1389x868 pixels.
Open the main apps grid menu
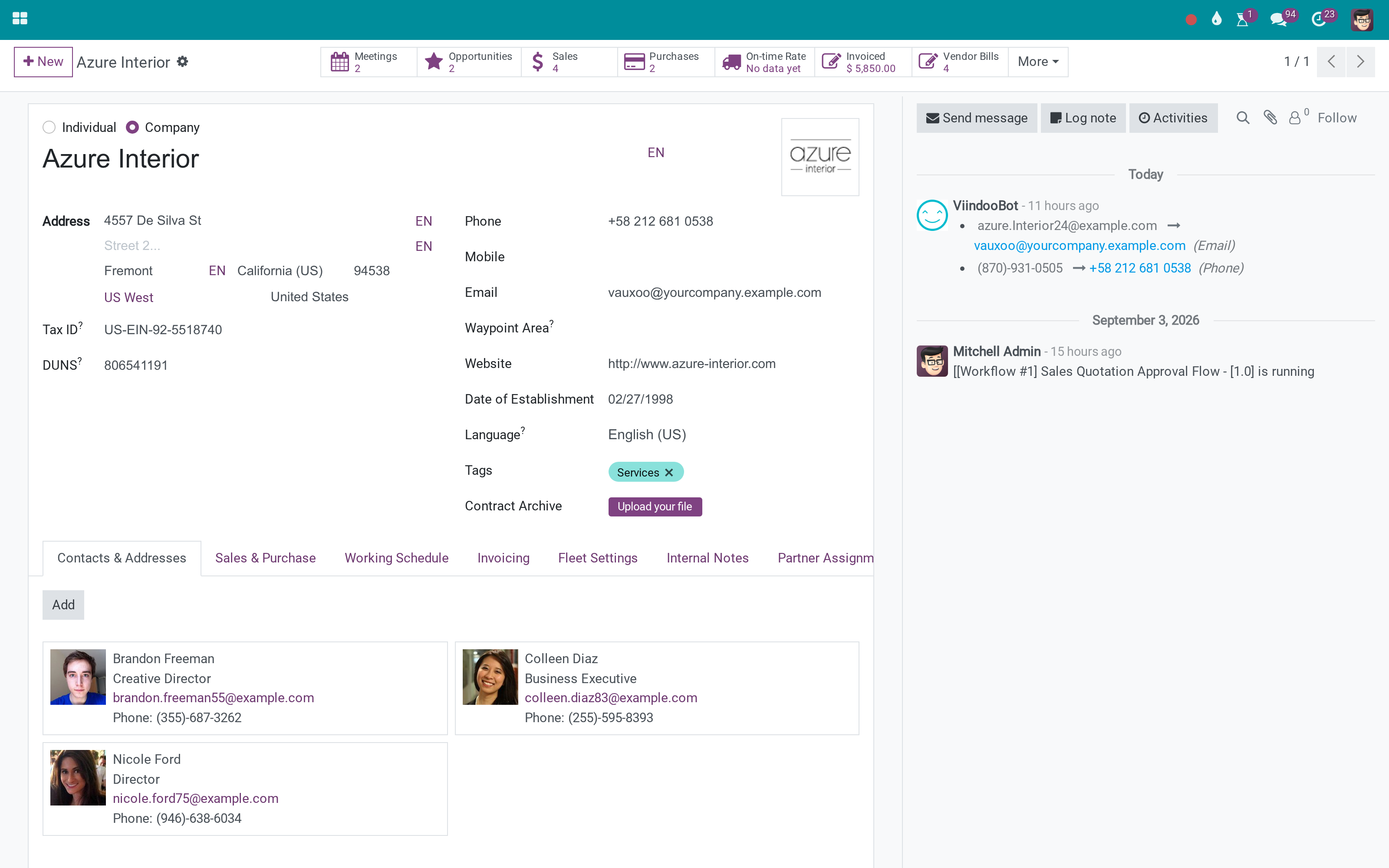pos(20,19)
